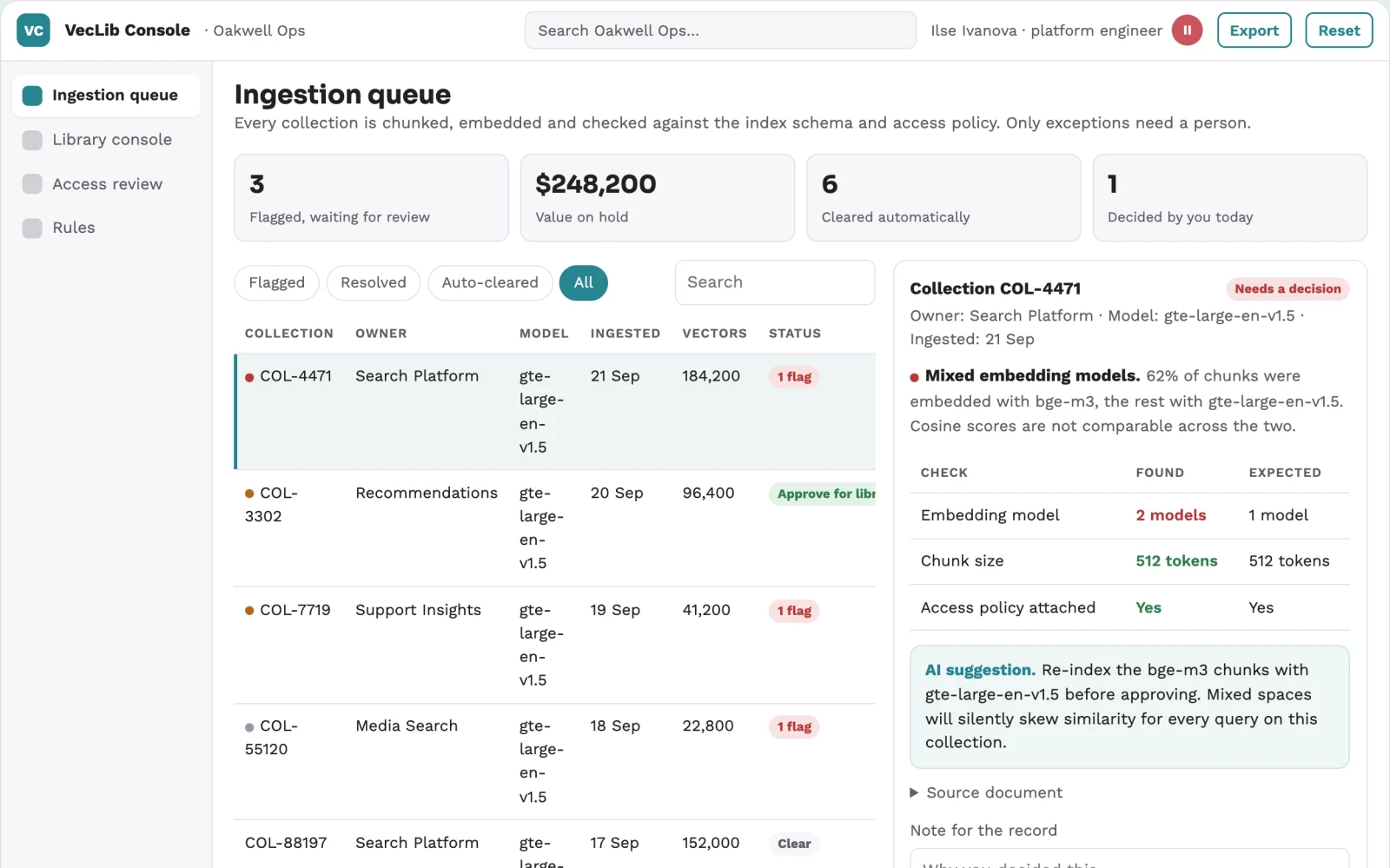Click the $248,200 Value on hold card

click(x=658, y=198)
